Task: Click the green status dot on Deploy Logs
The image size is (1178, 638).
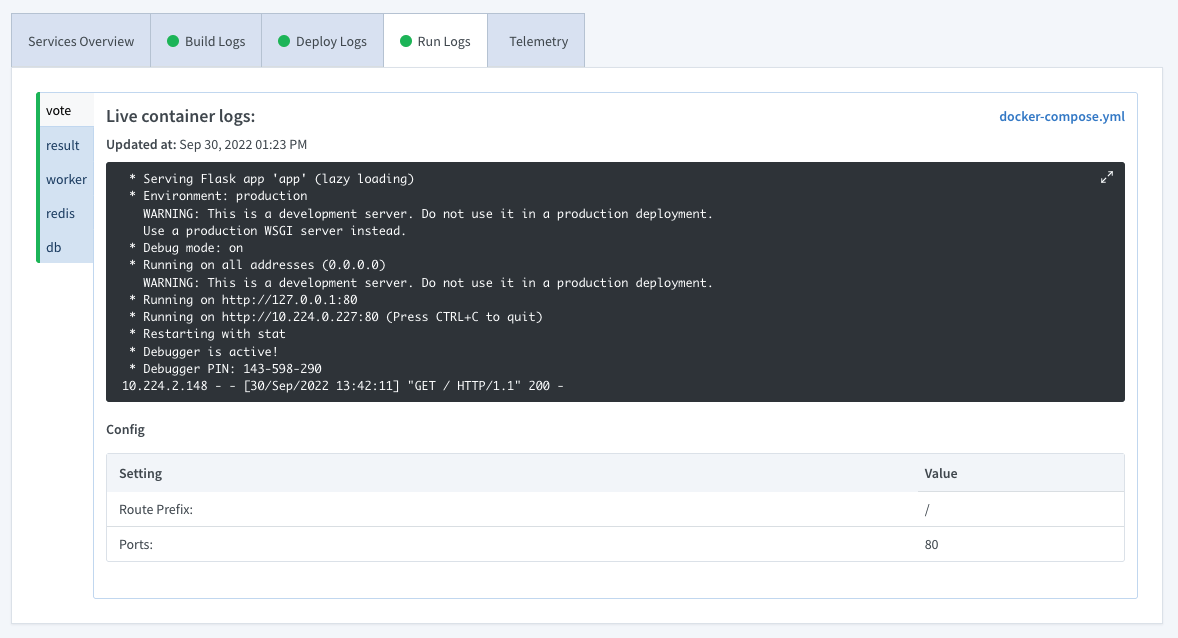Action: [x=284, y=41]
